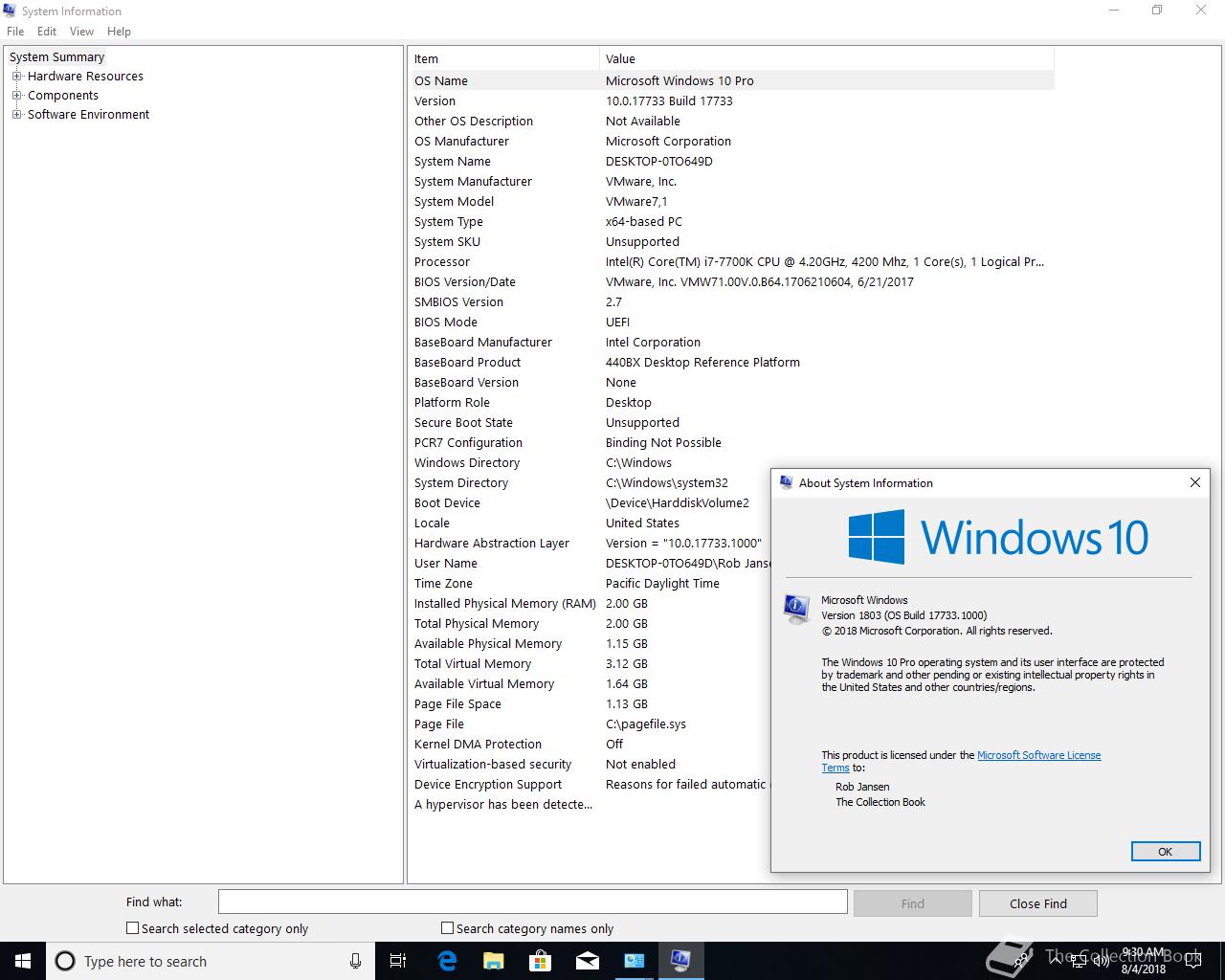Open Task View from the taskbar
This screenshot has width=1225, height=980.
(x=398, y=961)
